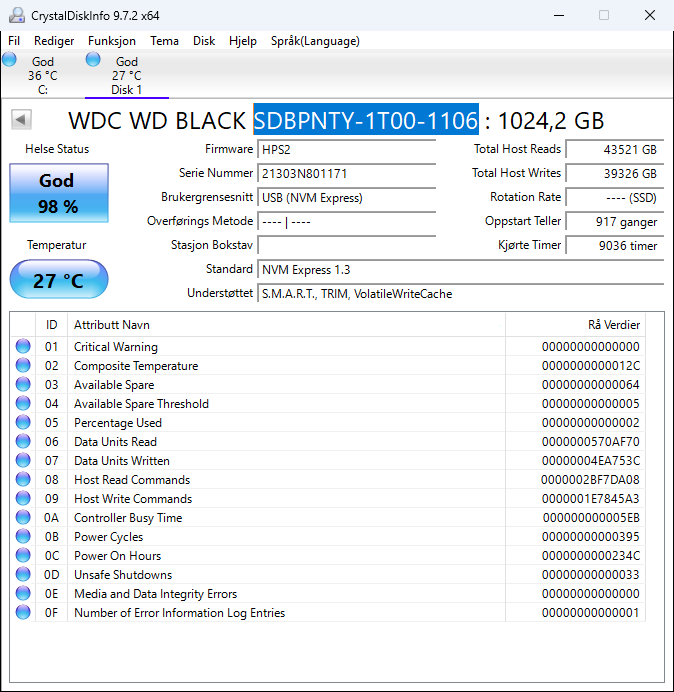Click the USB (NVM Express) interface field
Image resolution: width=674 pixels, height=692 pixels.
click(x=346, y=197)
